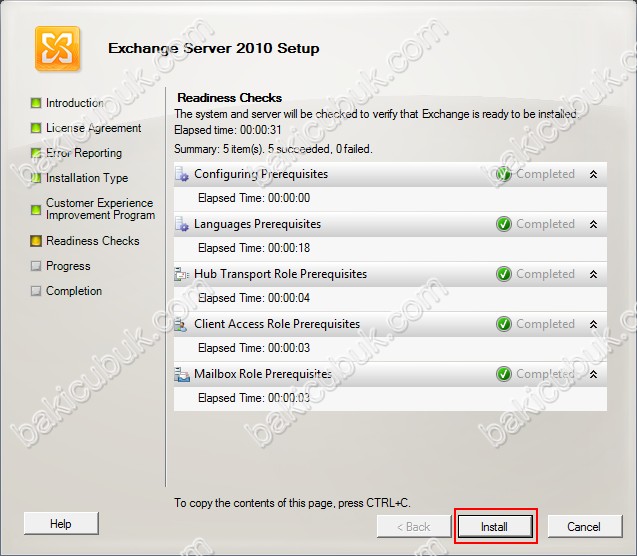Click the 'Elapsed time: 00:00:31' line
Screen dimensions: 637x556
coord(228,130)
